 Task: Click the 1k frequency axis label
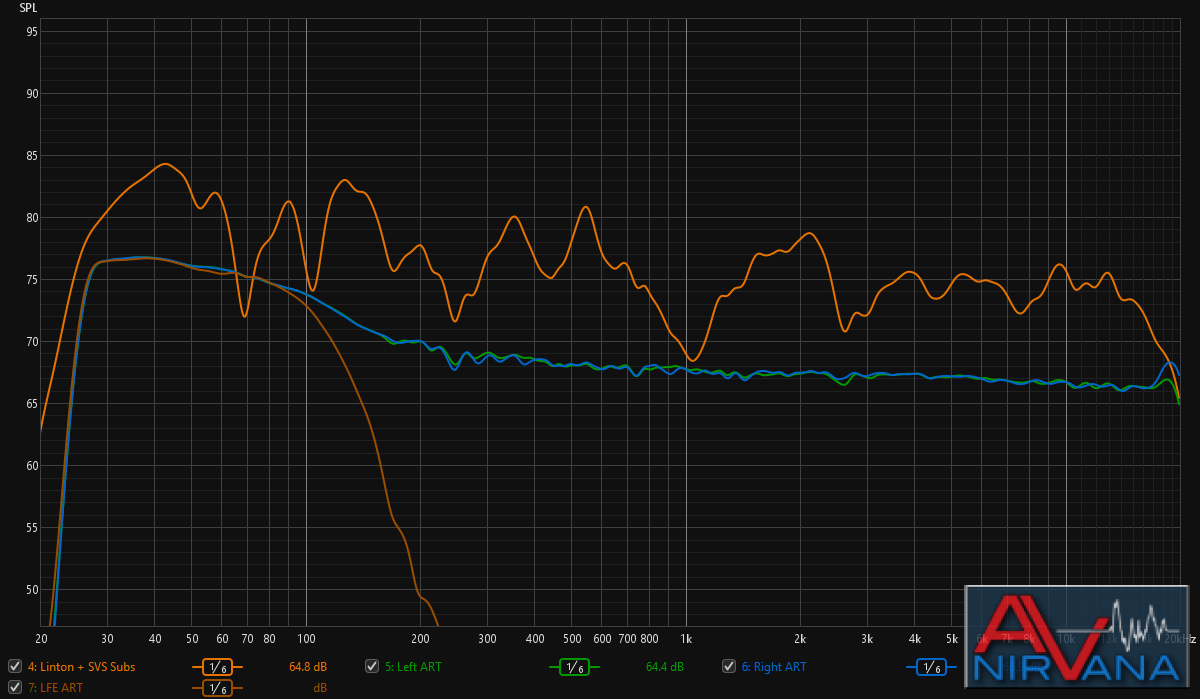(686, 638)
